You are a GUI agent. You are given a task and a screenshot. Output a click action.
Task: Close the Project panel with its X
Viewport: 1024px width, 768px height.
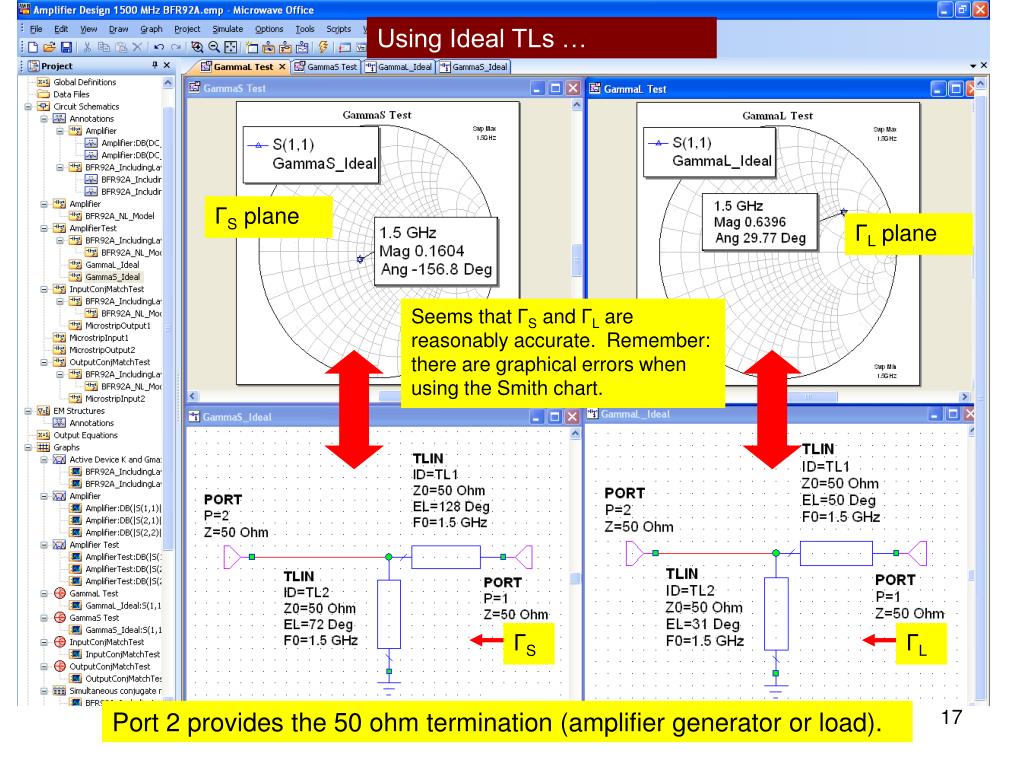pos(167,65)
